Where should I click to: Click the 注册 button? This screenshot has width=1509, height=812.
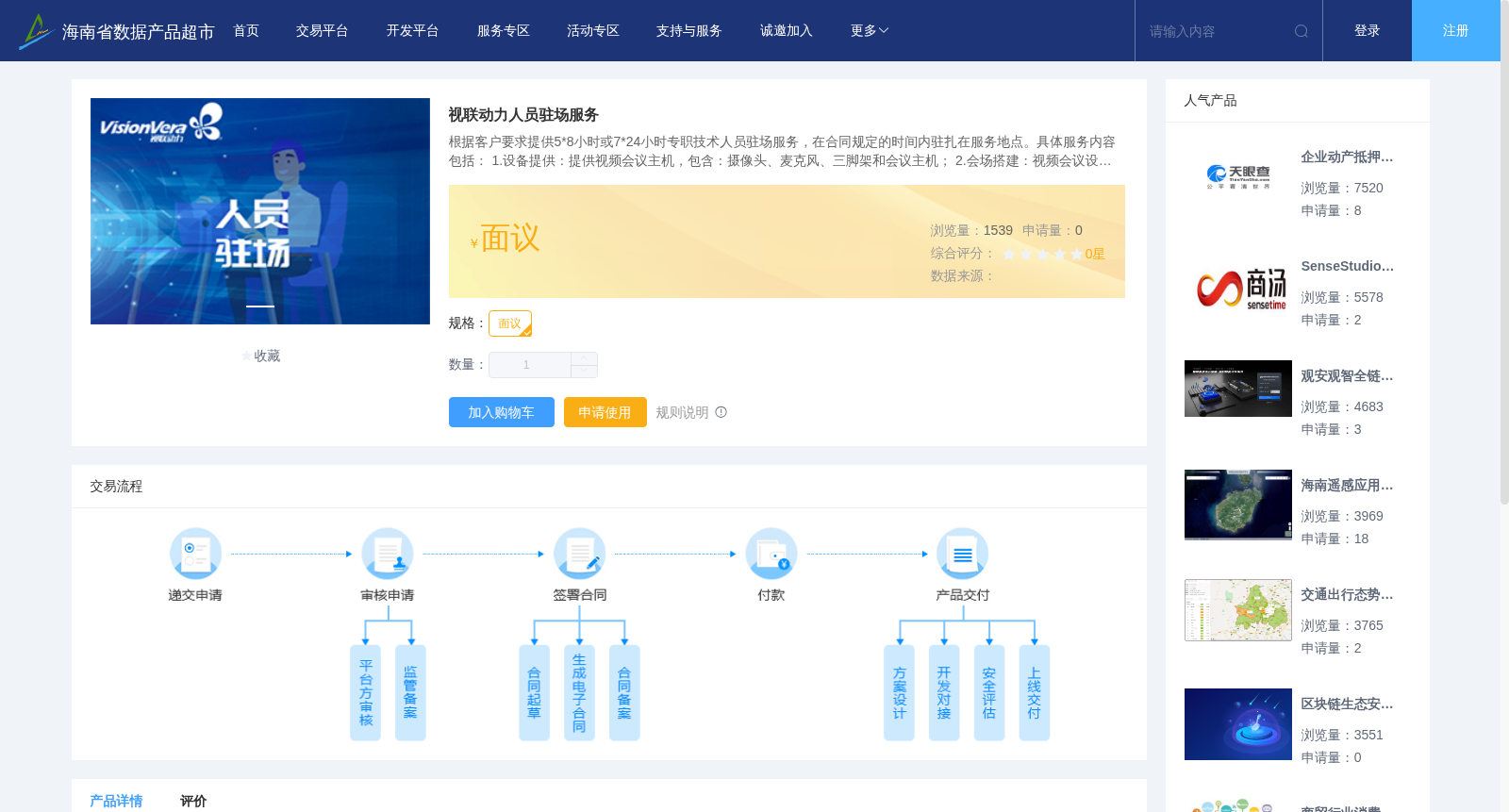point(1456,31)
